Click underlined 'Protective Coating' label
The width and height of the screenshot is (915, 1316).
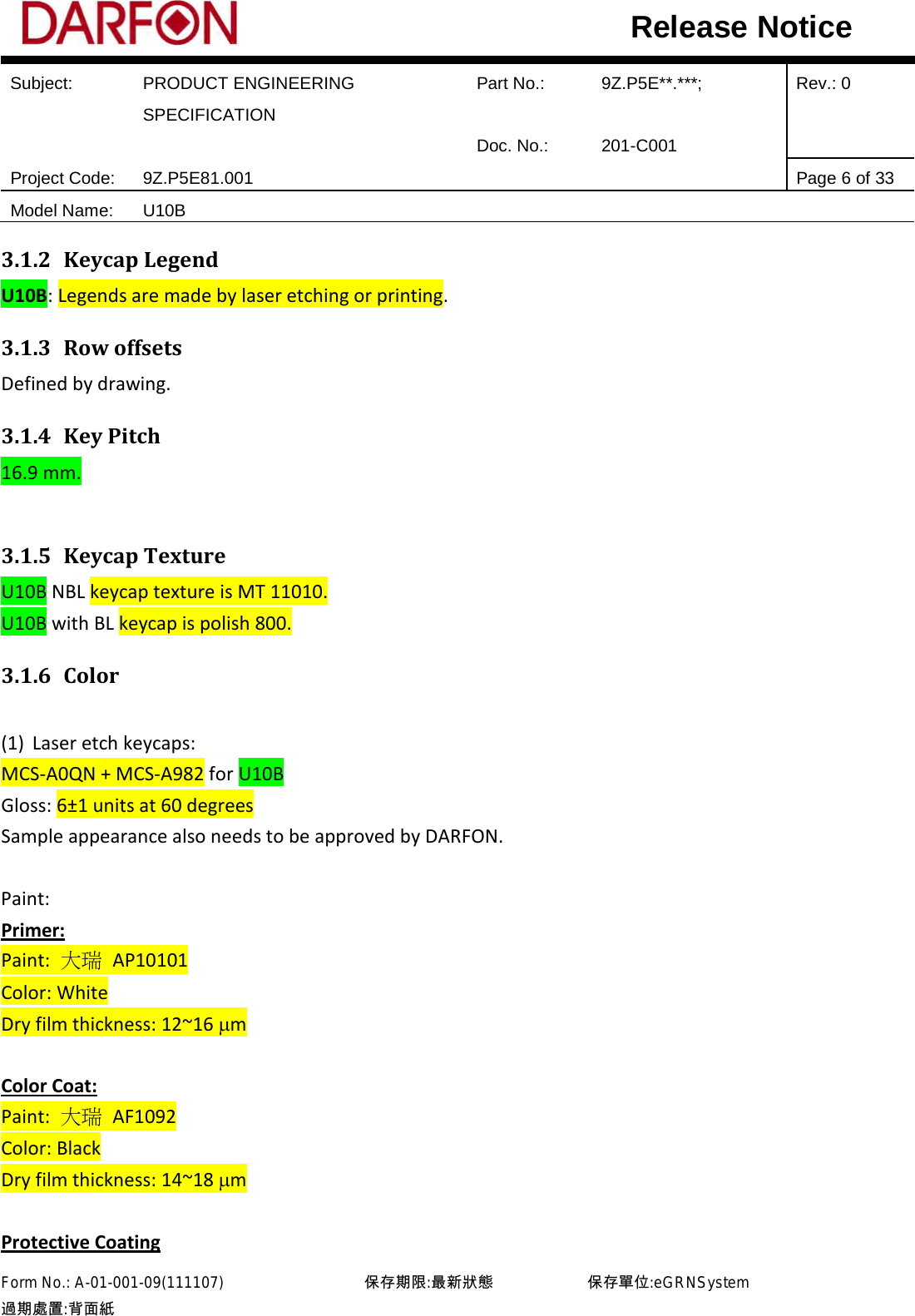(x=81, y=1242)
